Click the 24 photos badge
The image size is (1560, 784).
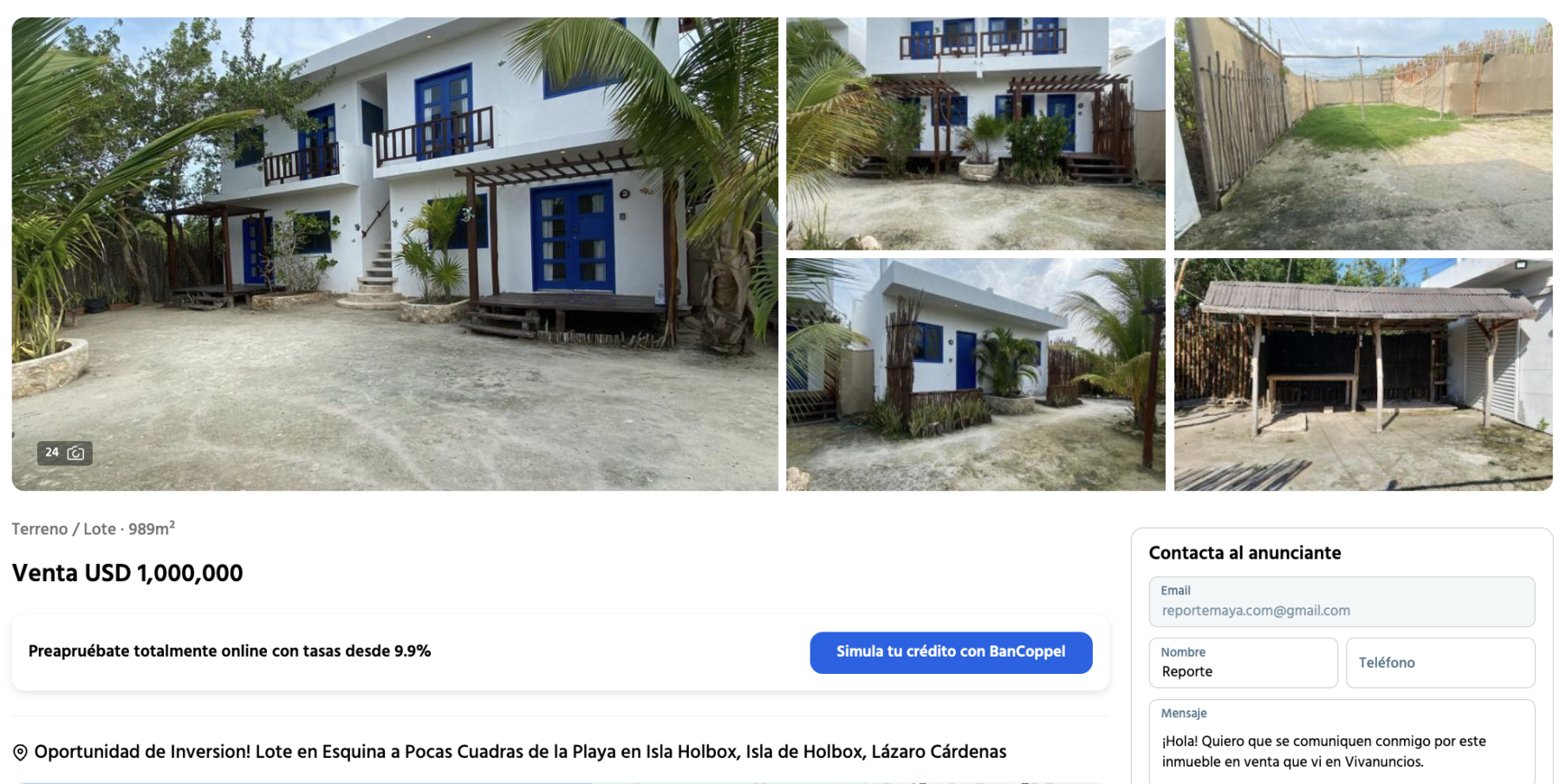tap(65, 453)
